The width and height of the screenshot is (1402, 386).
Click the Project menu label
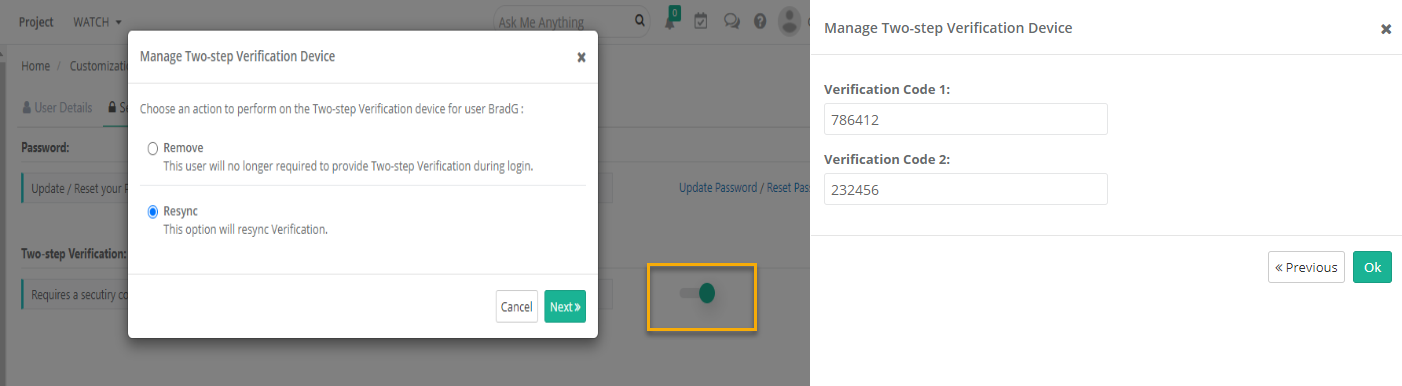click(36, 21)
